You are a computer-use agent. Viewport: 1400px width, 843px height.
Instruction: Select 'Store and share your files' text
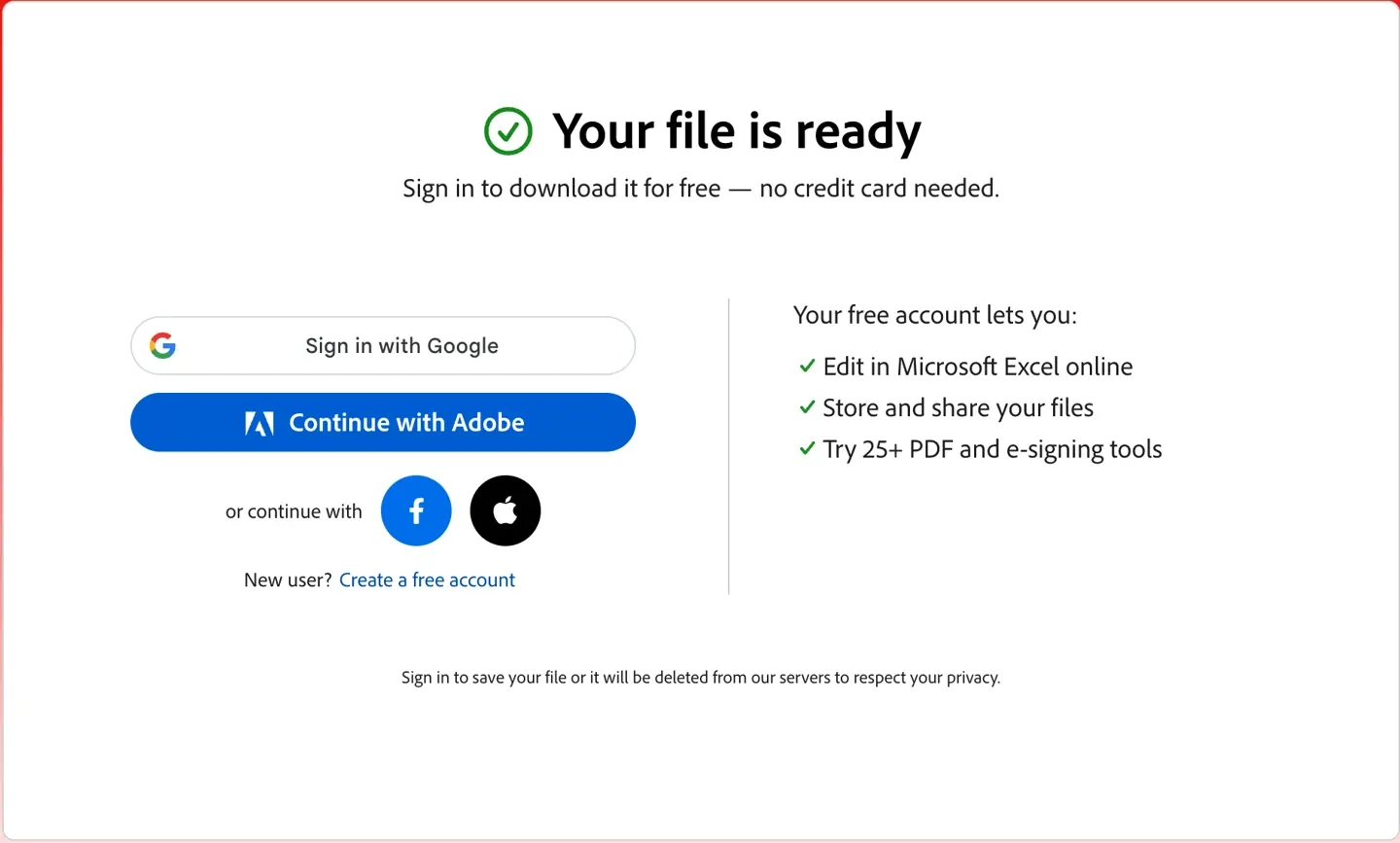[959, 407]
